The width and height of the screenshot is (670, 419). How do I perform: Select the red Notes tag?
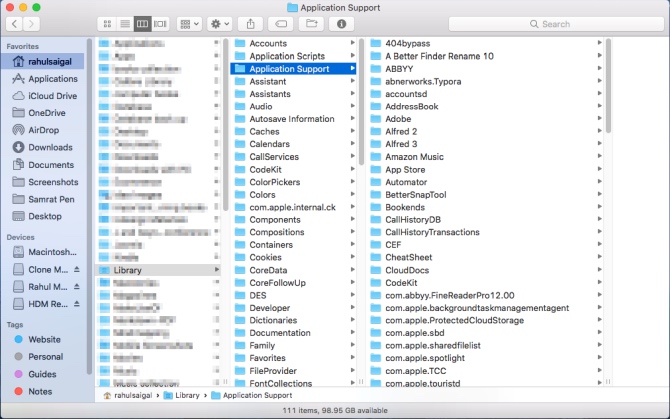[x=40, y=391]
